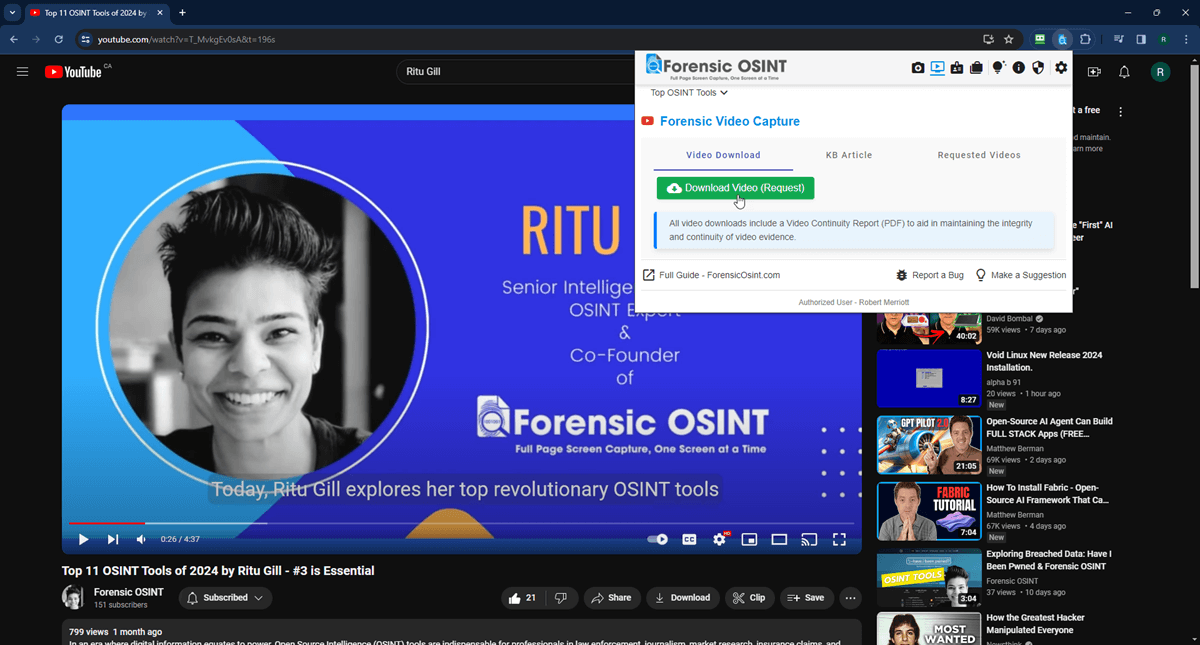Image resolution: width=1200 pixels, height=645 pixels.
Task: Open the Forensic OSINT channel avatar
Action: [73, 597]
